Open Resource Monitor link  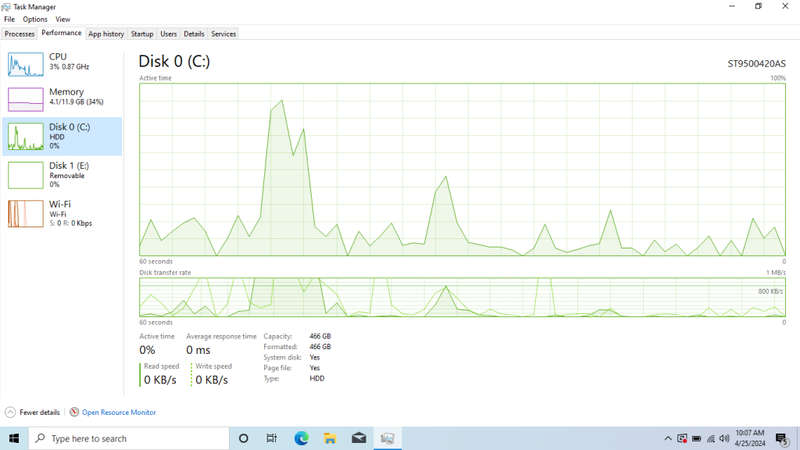[x=119, y=412]
